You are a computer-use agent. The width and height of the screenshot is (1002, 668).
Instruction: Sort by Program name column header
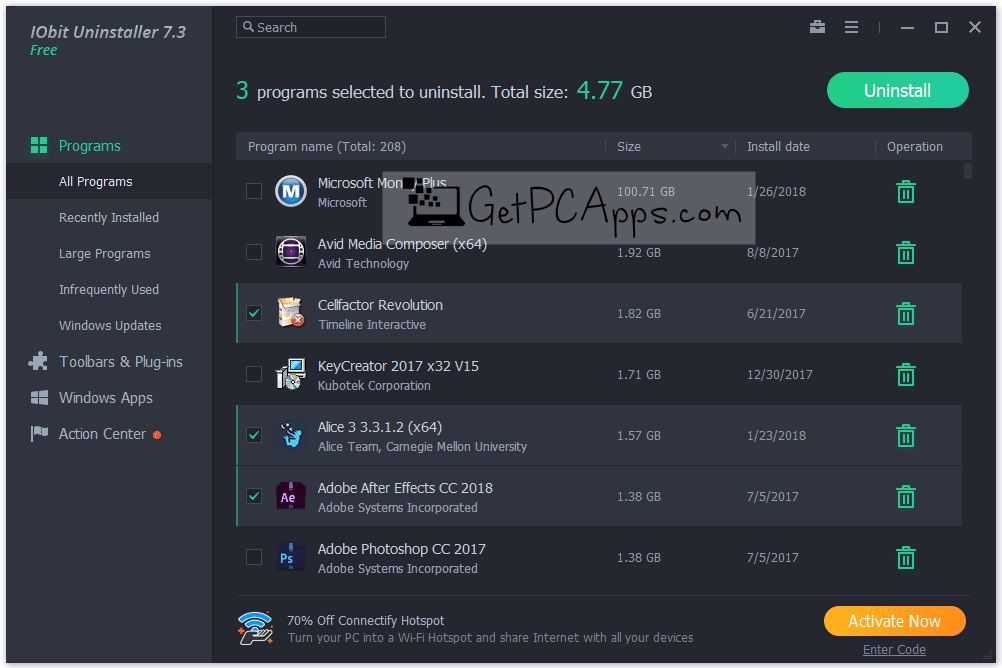[x=327, y=146]
